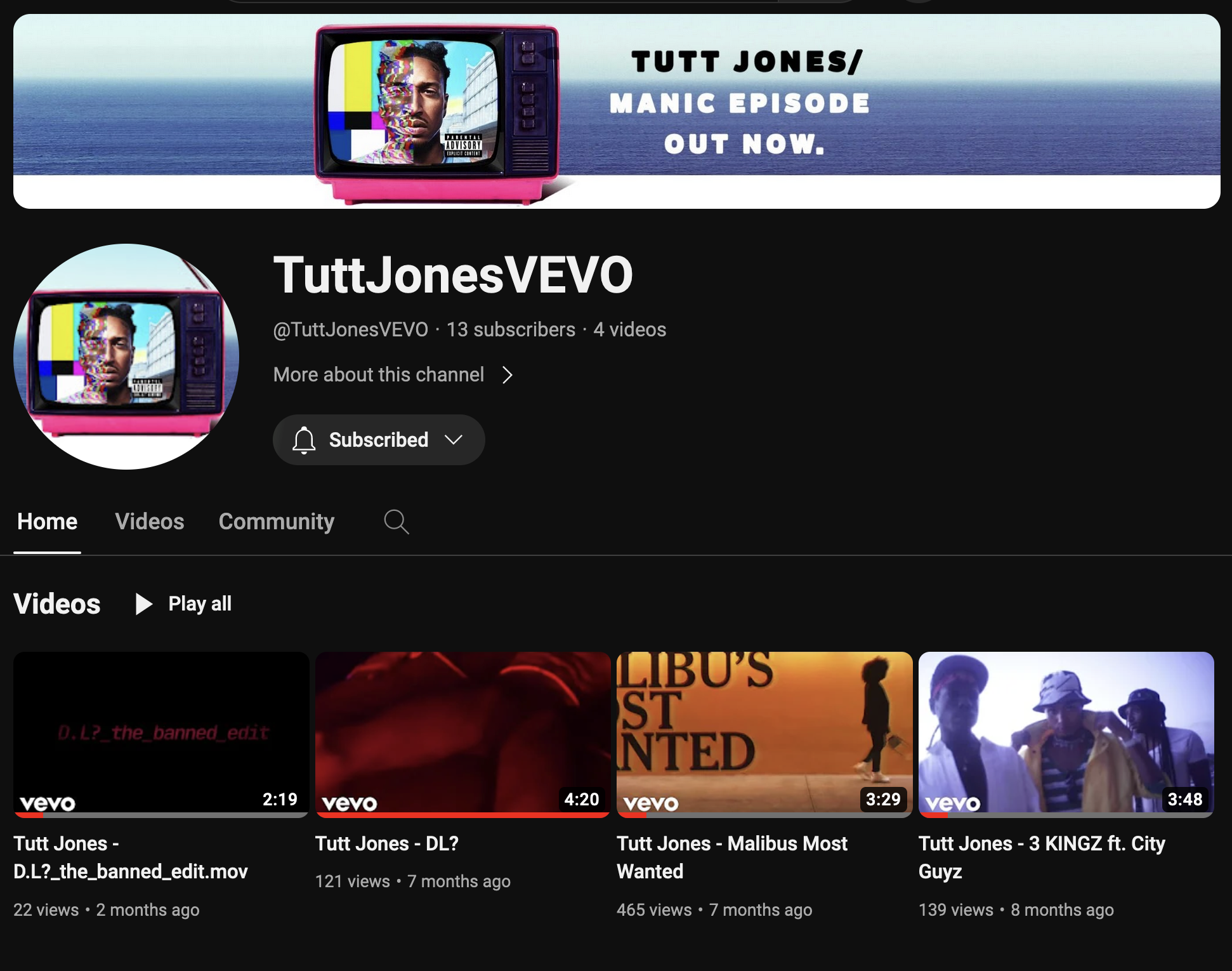
Task: Click red progress bar under DL? thumbnail
Action: click(462, 815)
